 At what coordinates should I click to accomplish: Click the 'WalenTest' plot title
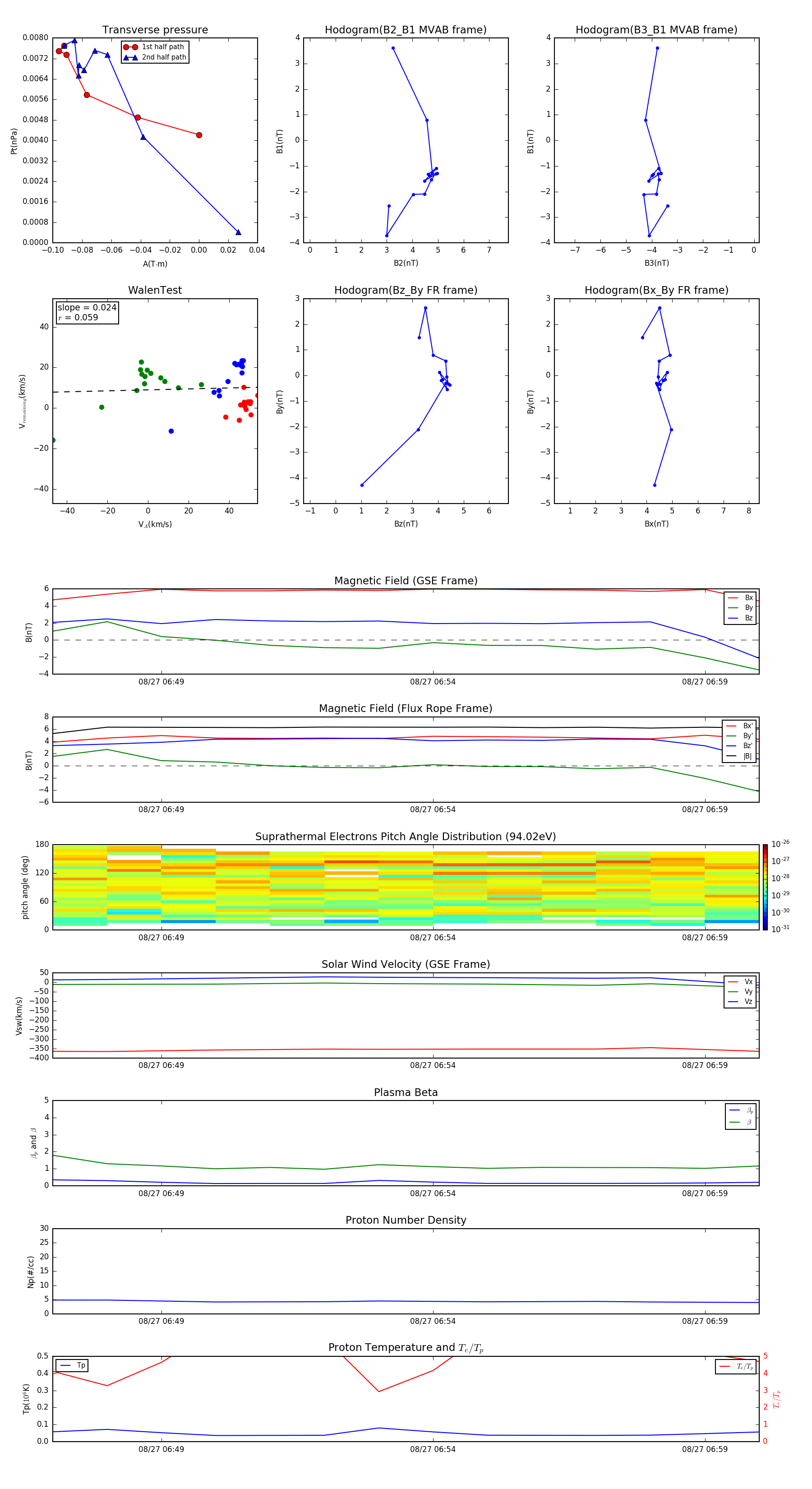[155, 290]
